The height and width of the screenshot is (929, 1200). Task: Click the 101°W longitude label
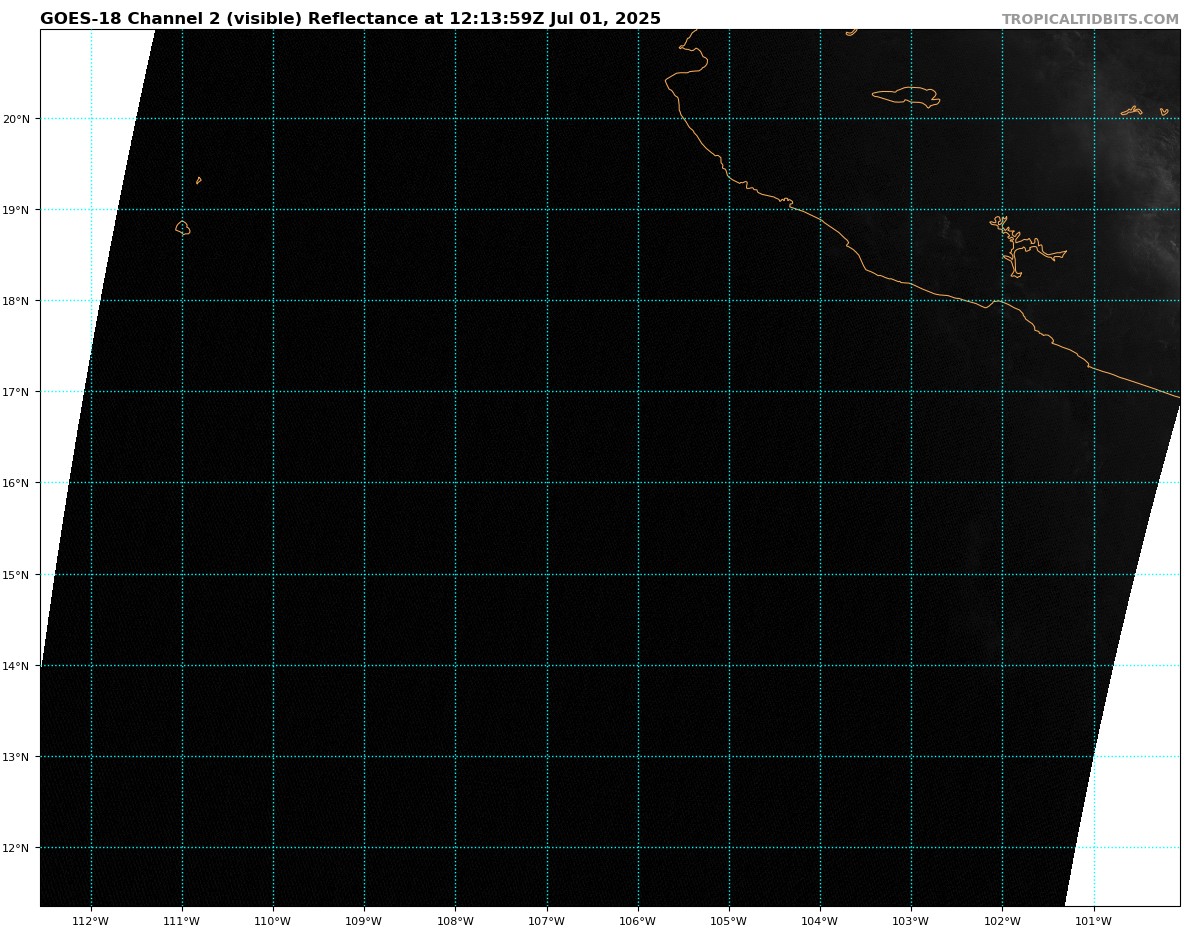[1094, 921]
